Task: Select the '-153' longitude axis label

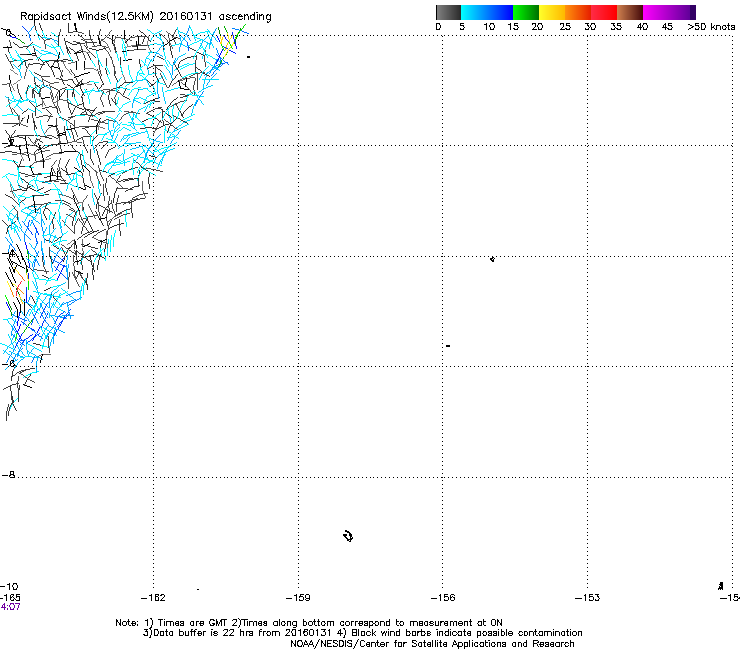Action: [588, 598]
